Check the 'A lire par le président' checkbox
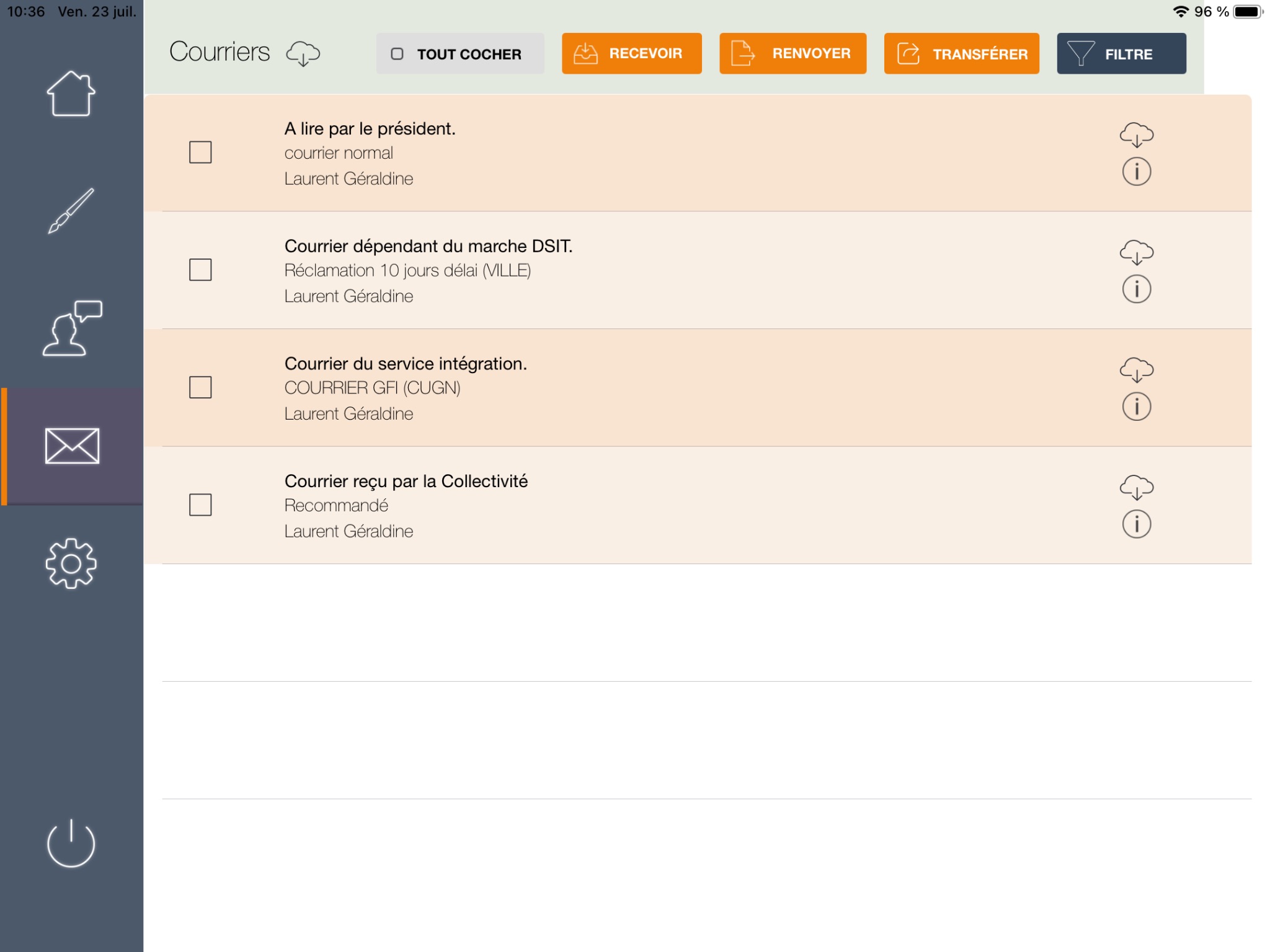Viewport: 1270px width, 952px height. pos(200,152)
